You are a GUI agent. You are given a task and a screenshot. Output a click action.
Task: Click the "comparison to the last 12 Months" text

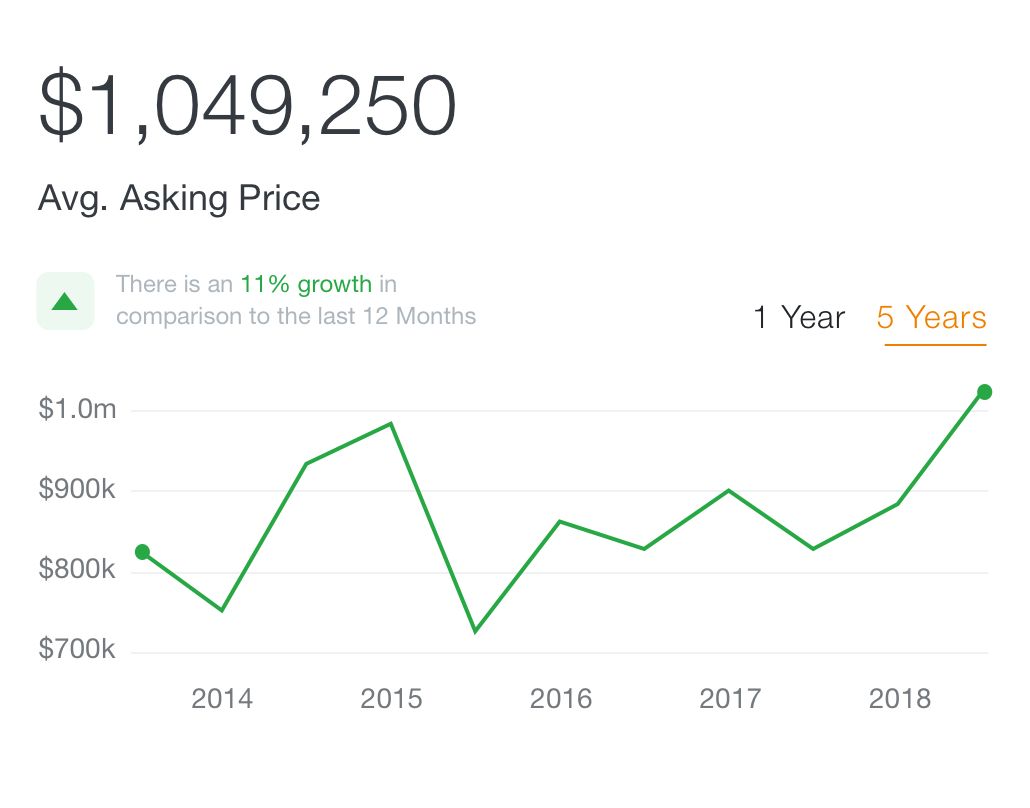tap(296, 317)
